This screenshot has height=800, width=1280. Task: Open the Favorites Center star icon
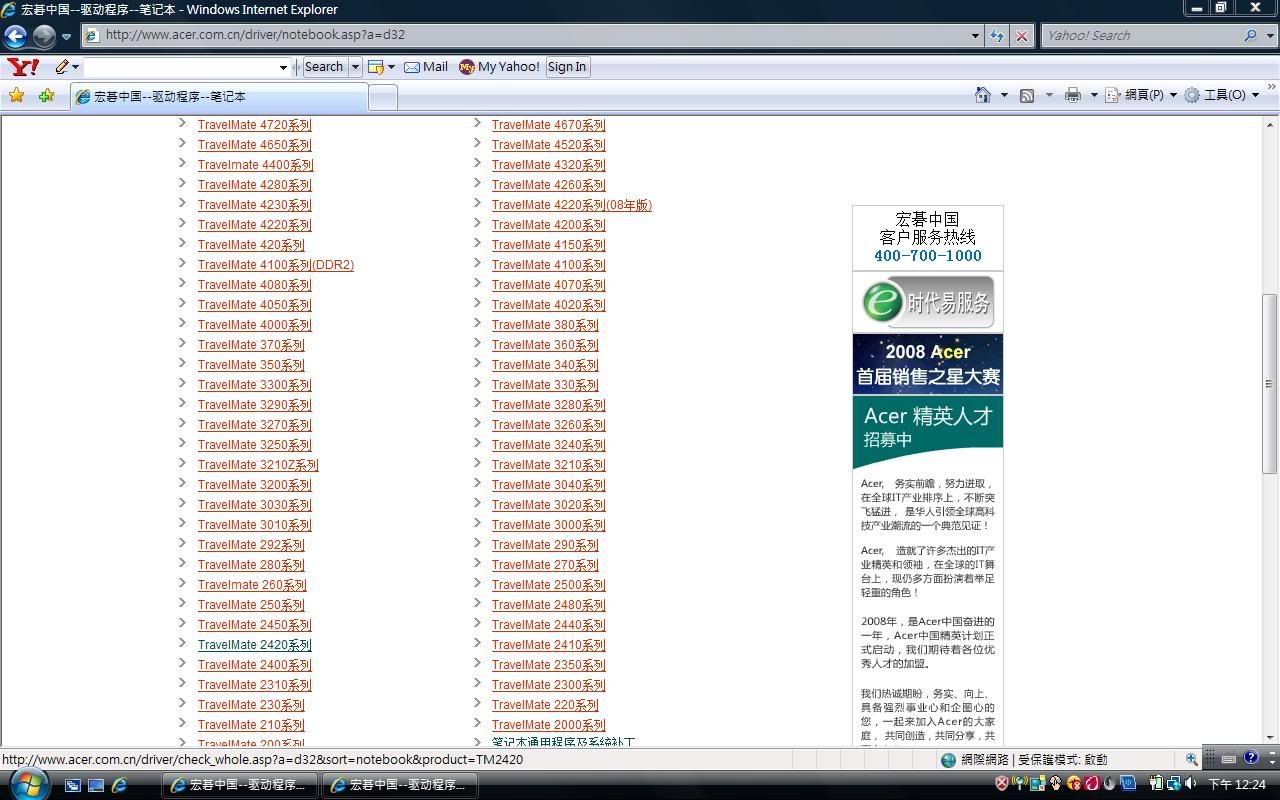[x=16, y=96]
